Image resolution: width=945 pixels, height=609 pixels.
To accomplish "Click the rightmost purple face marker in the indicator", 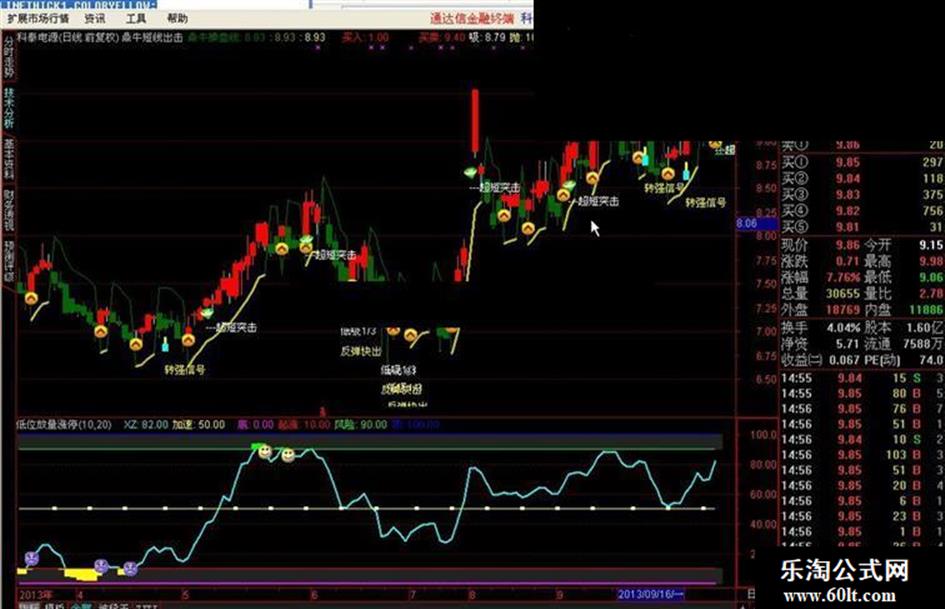I will [130, 567].
